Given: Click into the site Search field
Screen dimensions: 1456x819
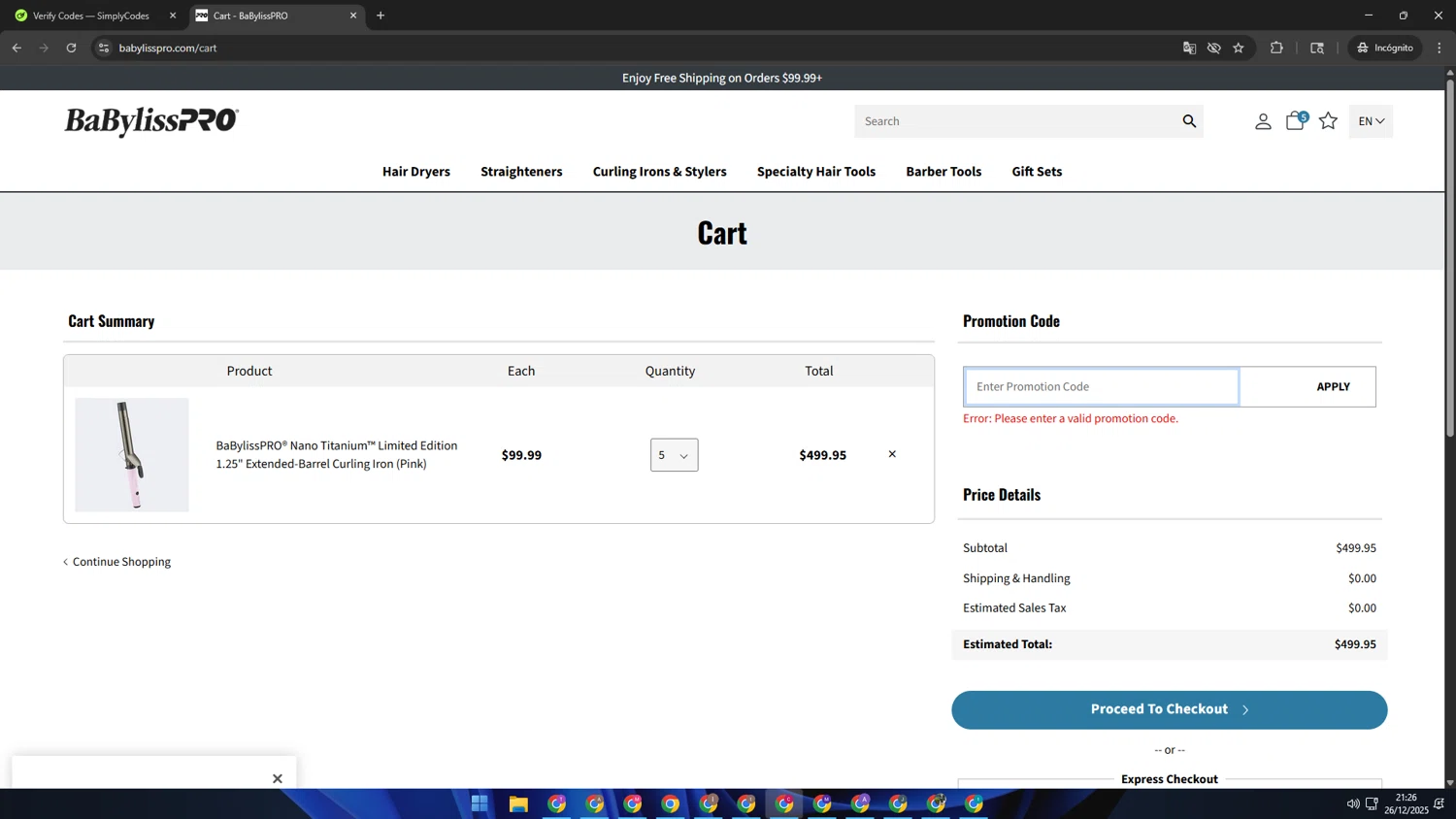Looking at the screenshot, I should [x=1016, y=121].
